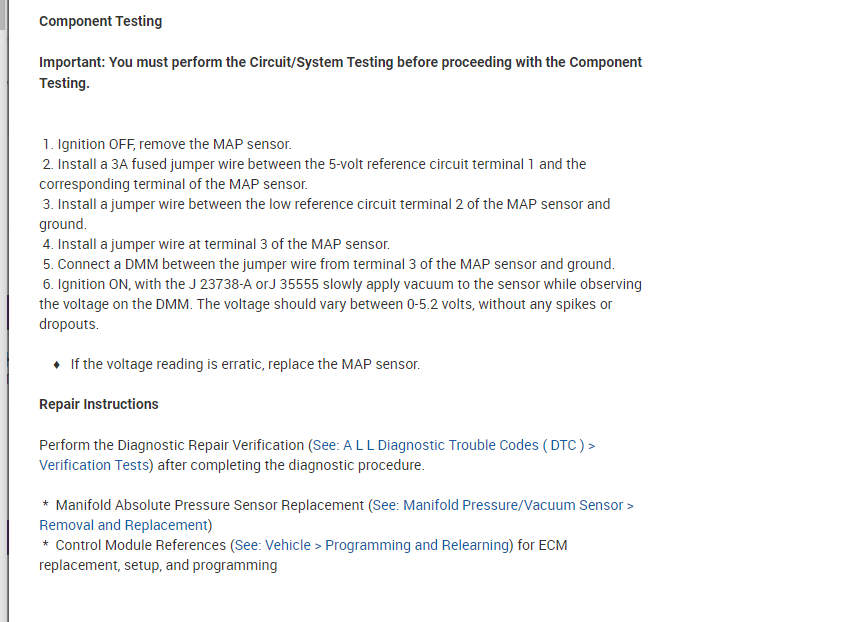Click the 'Manifold Absolute Pressure Sensor Replacement' text
Screen dimensions: 861x622
(x=209, y=505)
